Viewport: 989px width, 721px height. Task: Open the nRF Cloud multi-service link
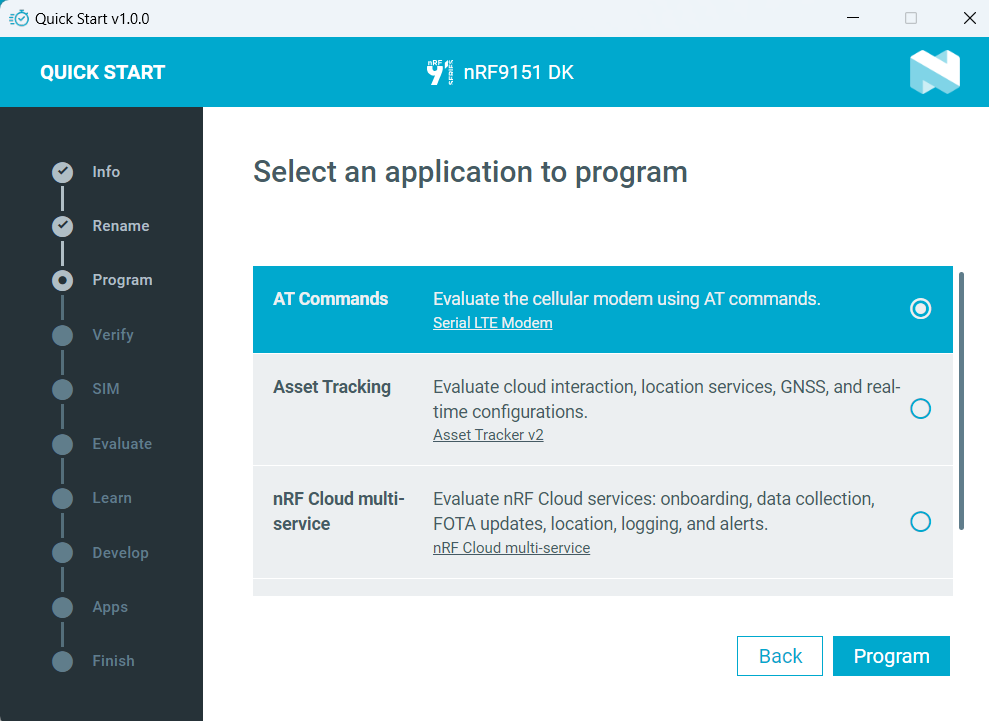(x=512, y=548)
